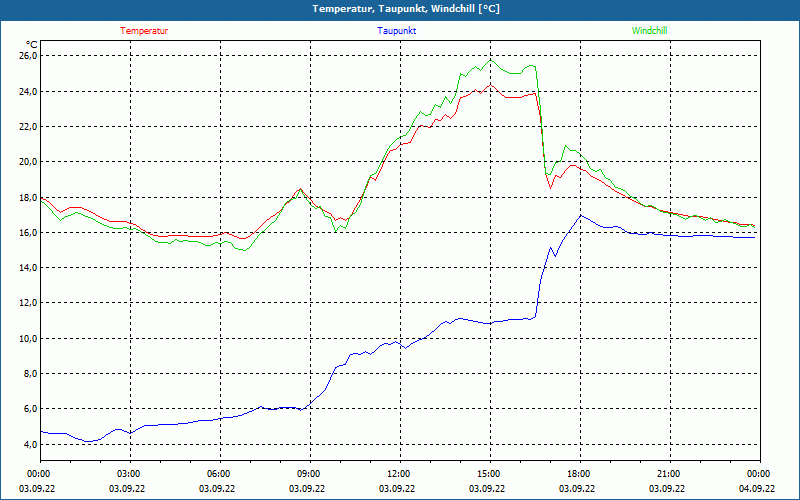Click the "12,0" y-axis value
This screenshot has width=800, height=500.
click(x=28, y=303)
